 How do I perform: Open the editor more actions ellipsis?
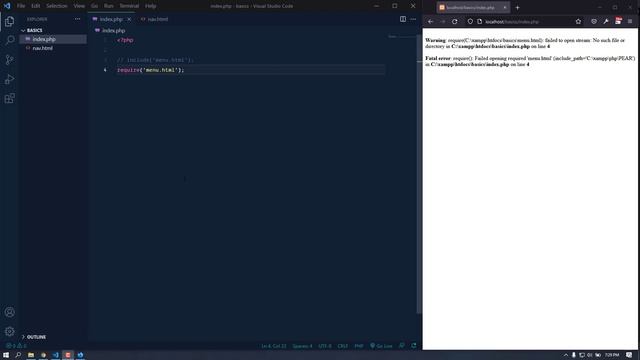point(413,19)
